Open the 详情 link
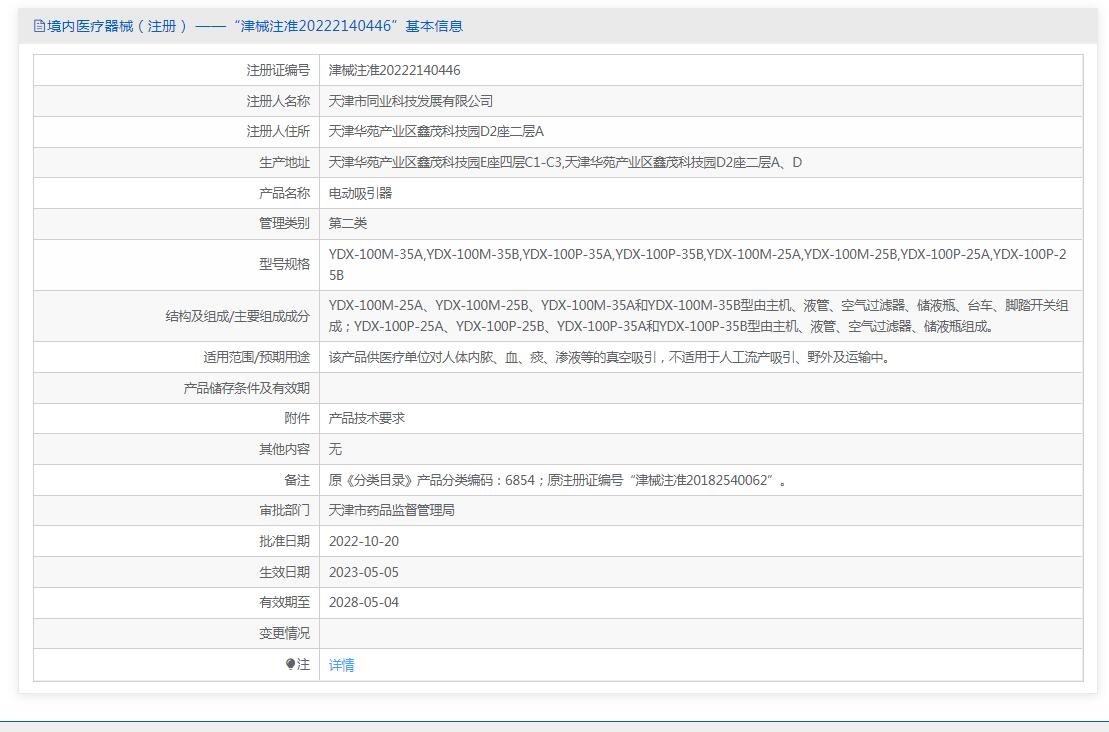Viewport: 1109px width, 732px height. (341, 665)
